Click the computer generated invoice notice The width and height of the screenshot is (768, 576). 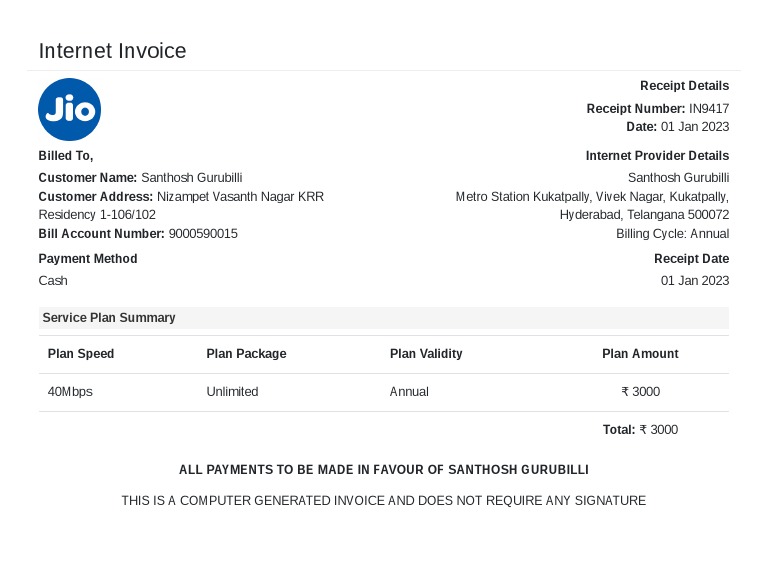tap(384, 501)
